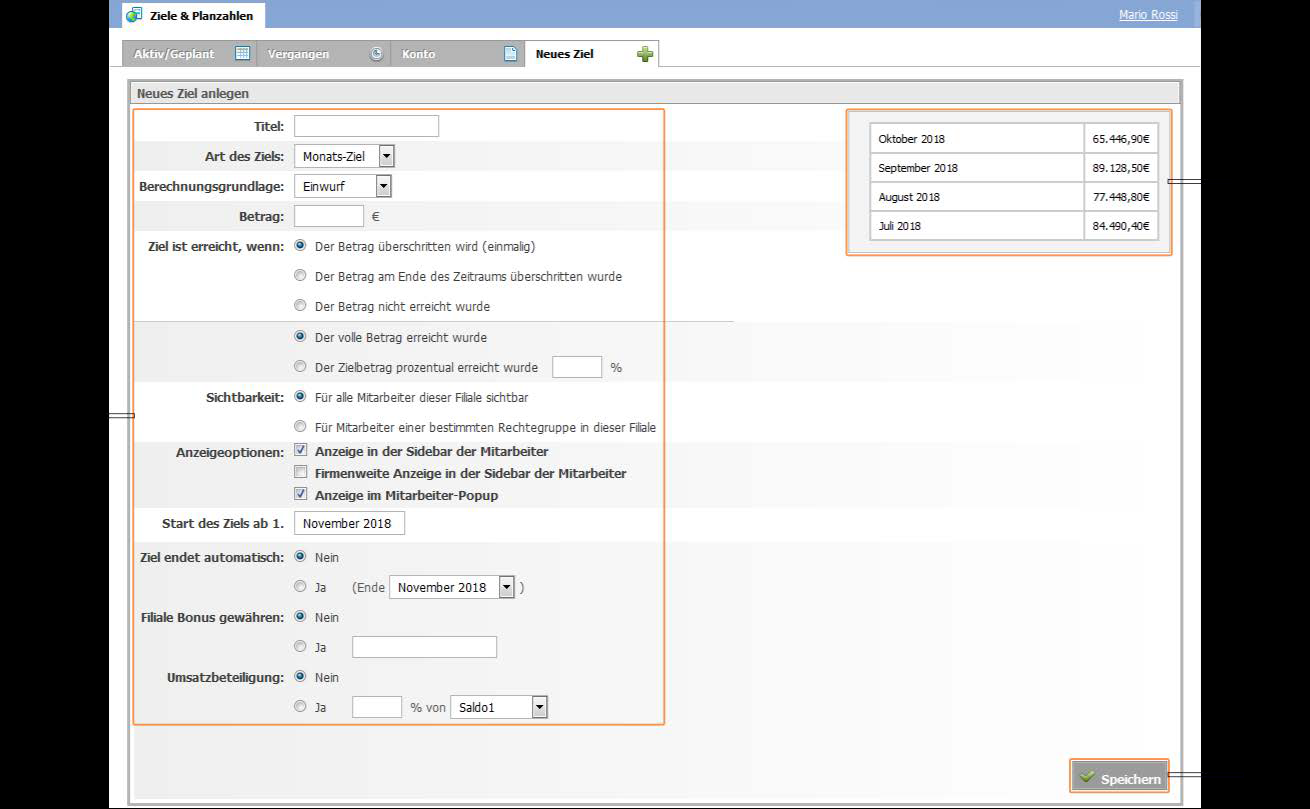Click into the Titel input field

366,126
